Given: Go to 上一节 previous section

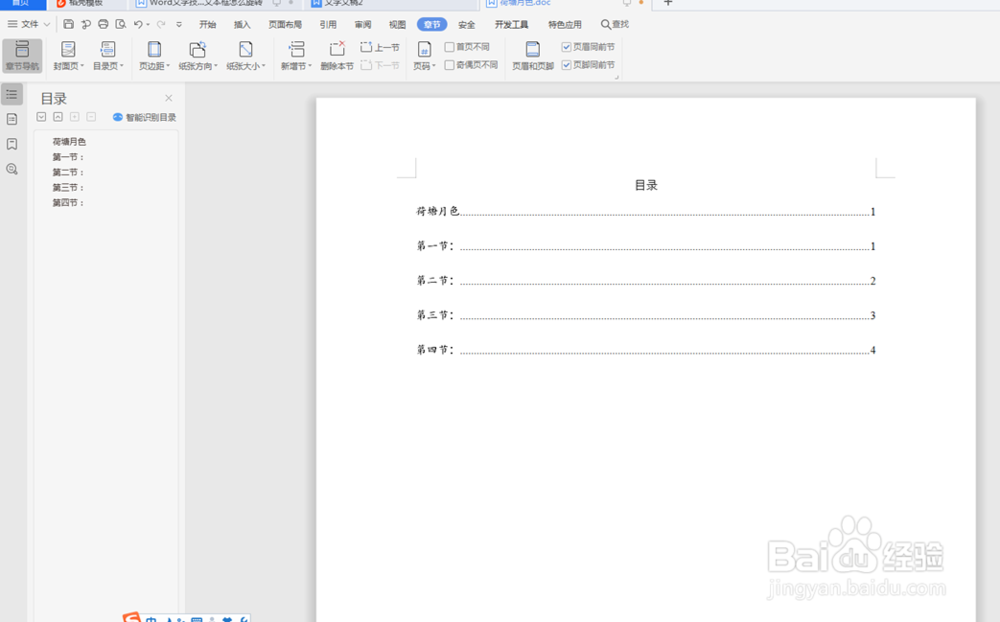Looking at the screenshot, I should click(x=380, y=47).
